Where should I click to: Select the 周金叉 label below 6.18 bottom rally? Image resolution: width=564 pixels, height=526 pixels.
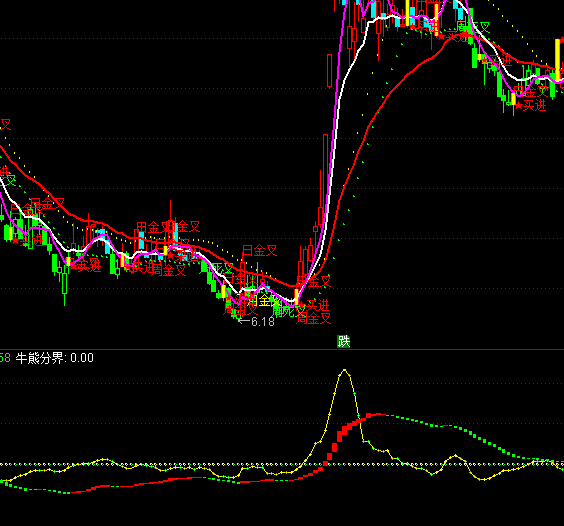(x=313, y=318)
